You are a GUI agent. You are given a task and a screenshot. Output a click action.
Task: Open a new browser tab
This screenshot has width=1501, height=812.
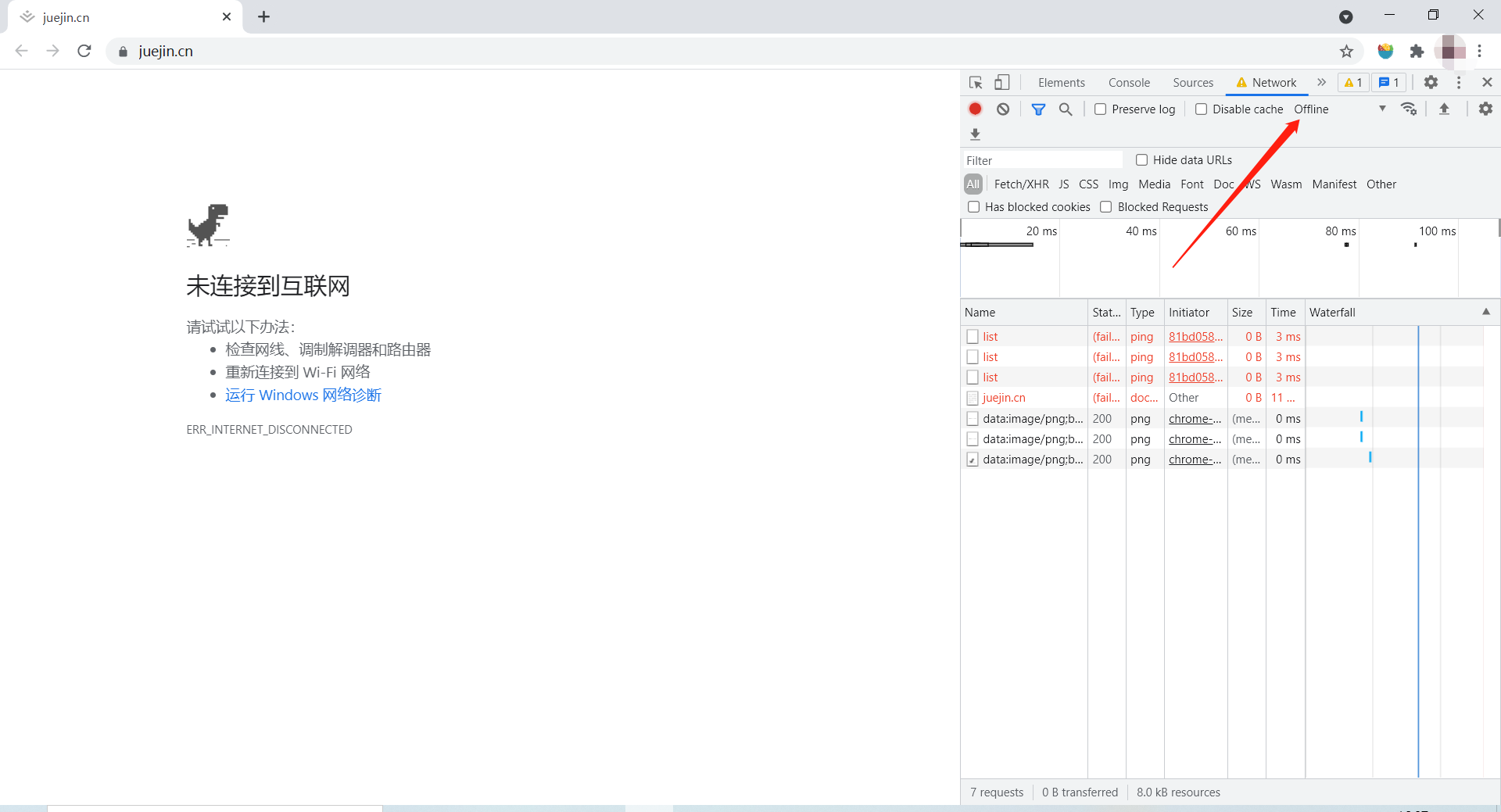(263, 17)
